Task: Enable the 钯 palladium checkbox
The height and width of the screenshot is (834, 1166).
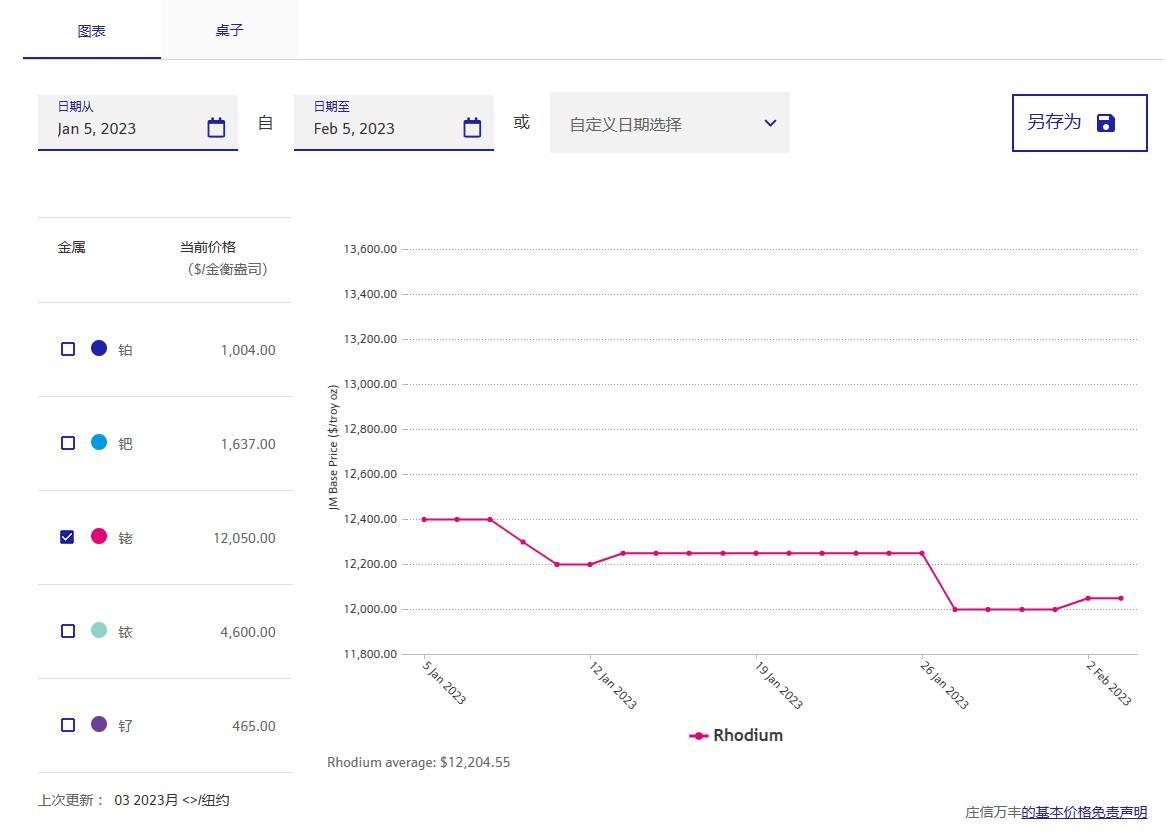Action: tap(68, 443)
